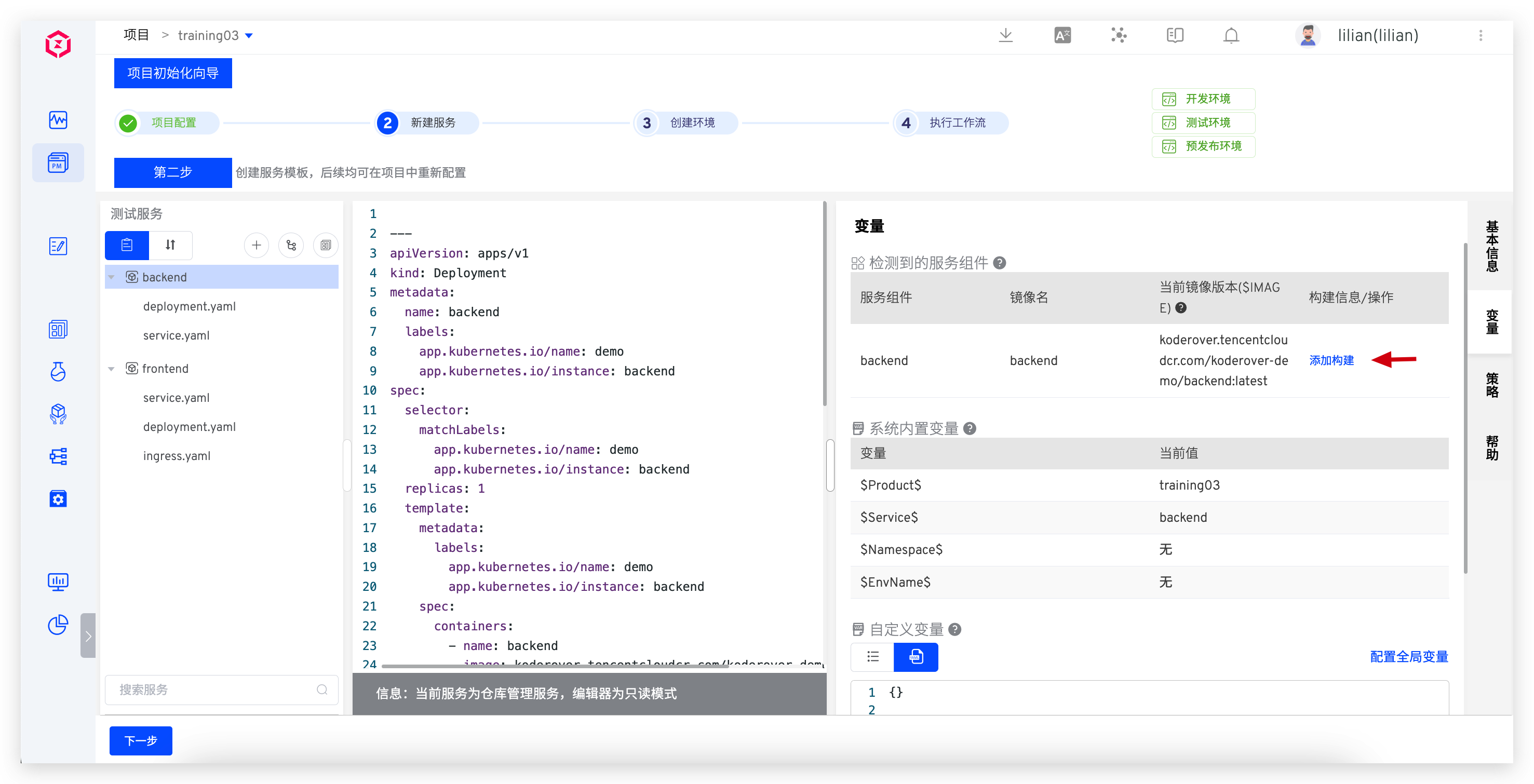Click help icon next to 自定义变量
Viewport: 1534px width, 784px height.
pyautogui.click(x=955, y=629)
